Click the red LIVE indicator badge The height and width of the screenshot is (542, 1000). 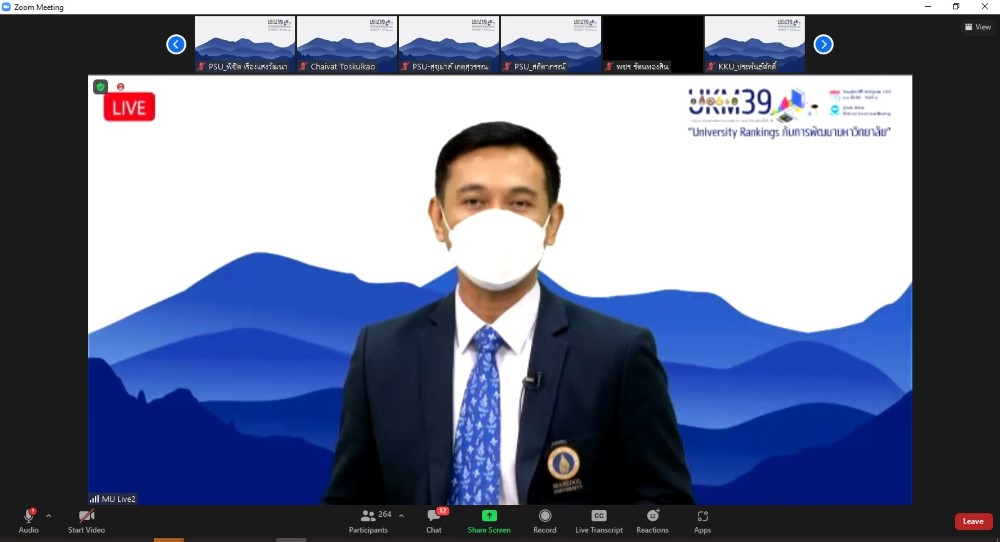(129, 108)
